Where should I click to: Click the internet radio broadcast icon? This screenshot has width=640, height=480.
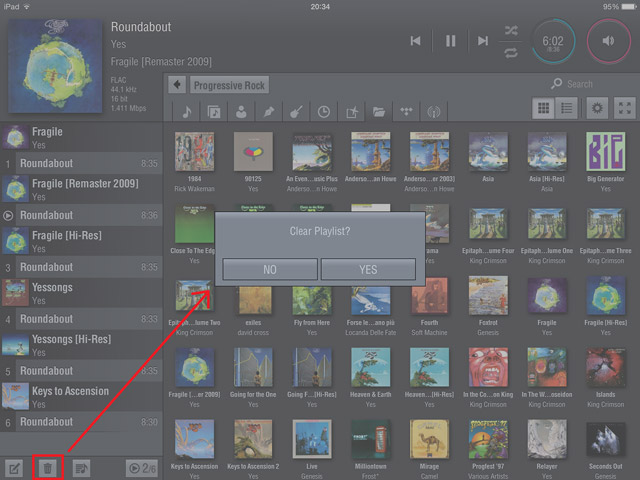(434, 112)
